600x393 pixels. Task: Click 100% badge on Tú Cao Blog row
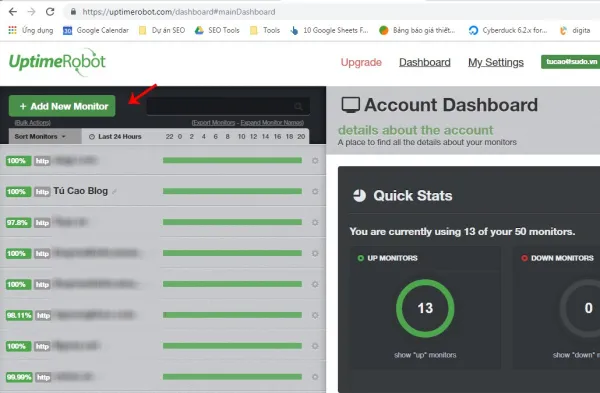[18, 192]
